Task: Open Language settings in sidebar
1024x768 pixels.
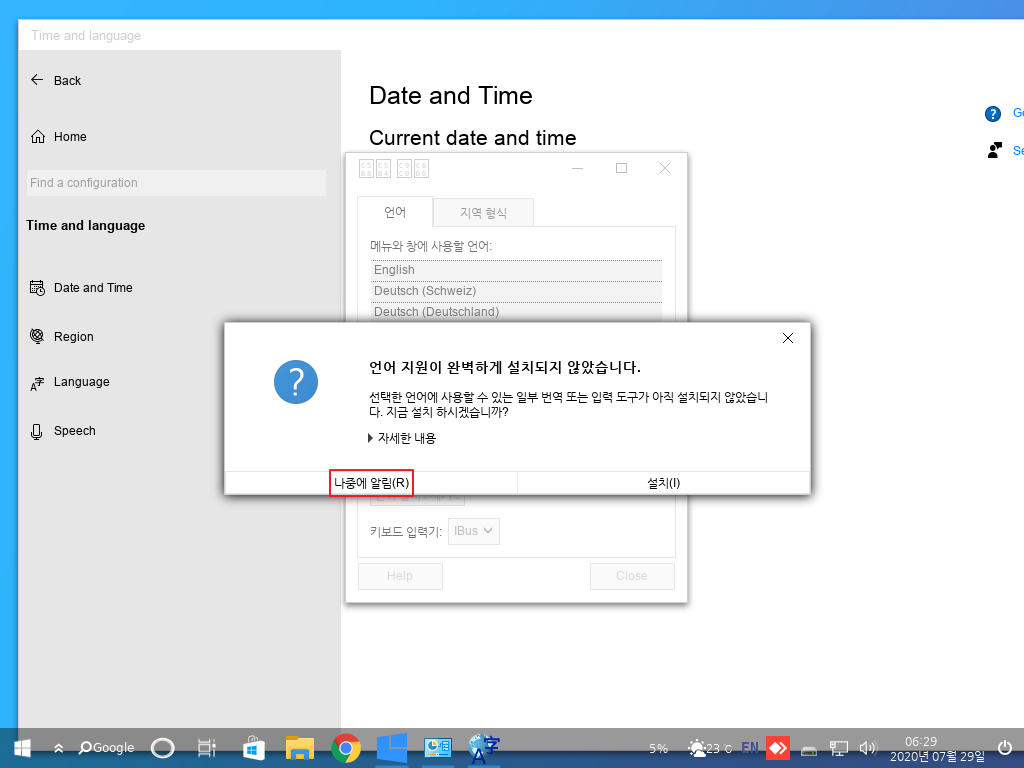Action: 70,382
